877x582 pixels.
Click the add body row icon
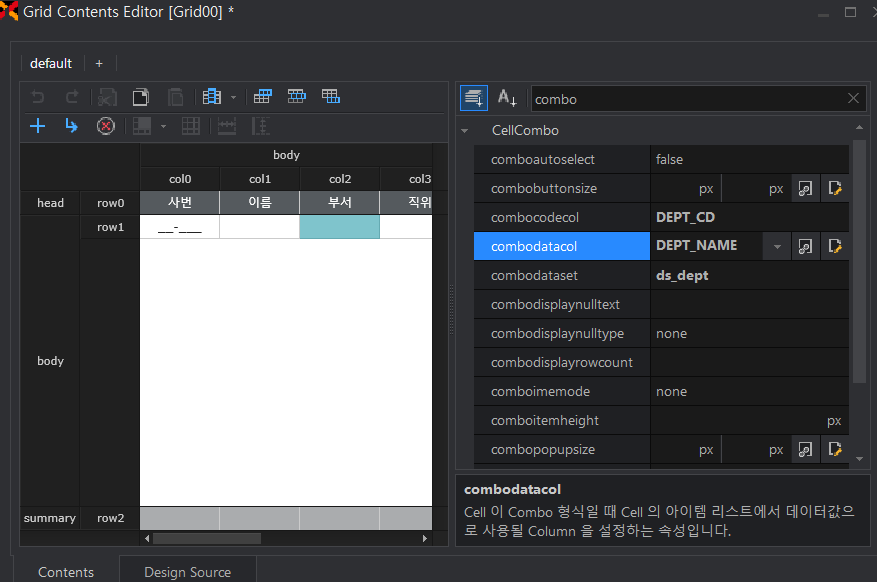[x=296, y=97]
